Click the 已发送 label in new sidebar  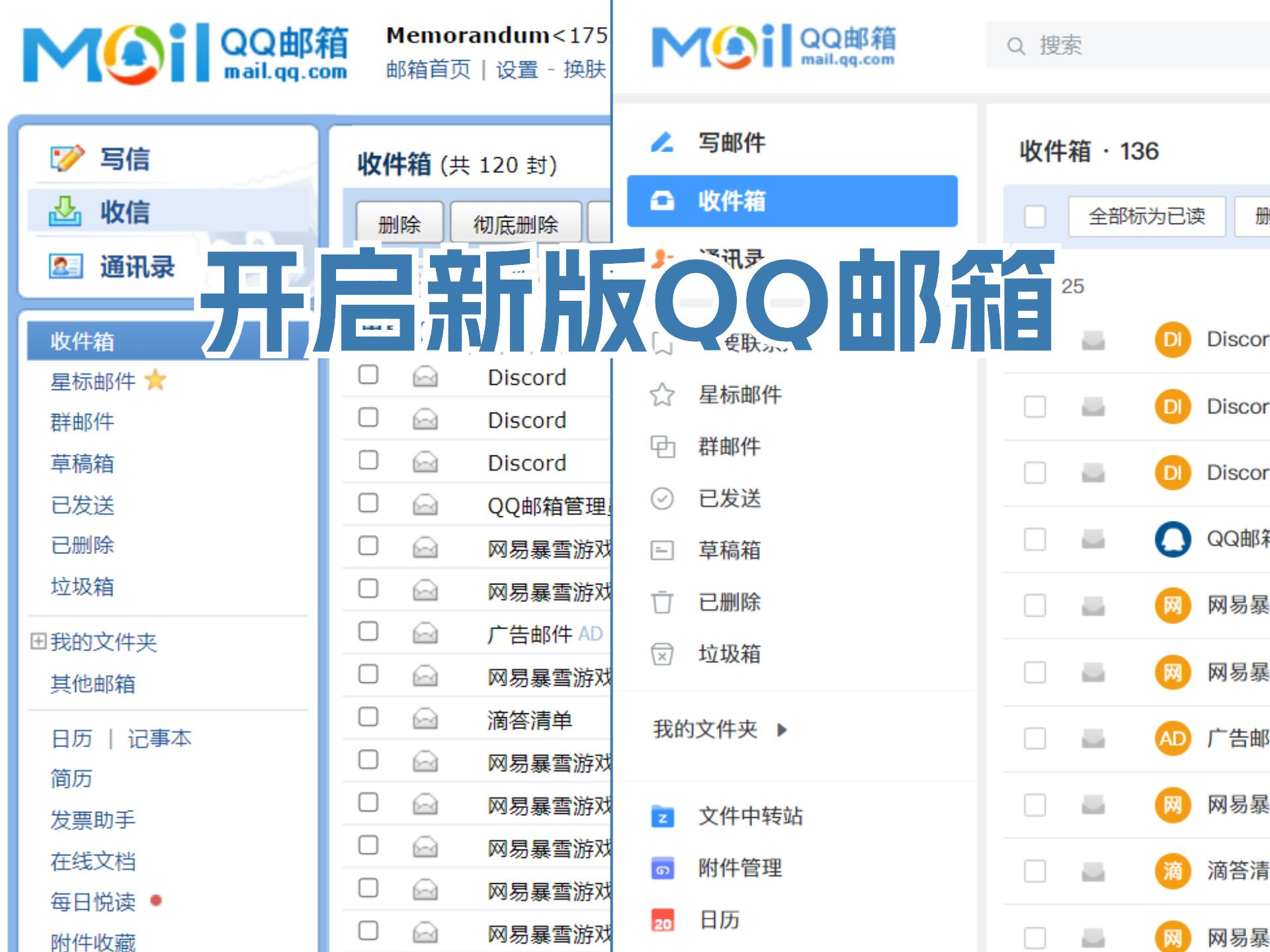(730, 498)
